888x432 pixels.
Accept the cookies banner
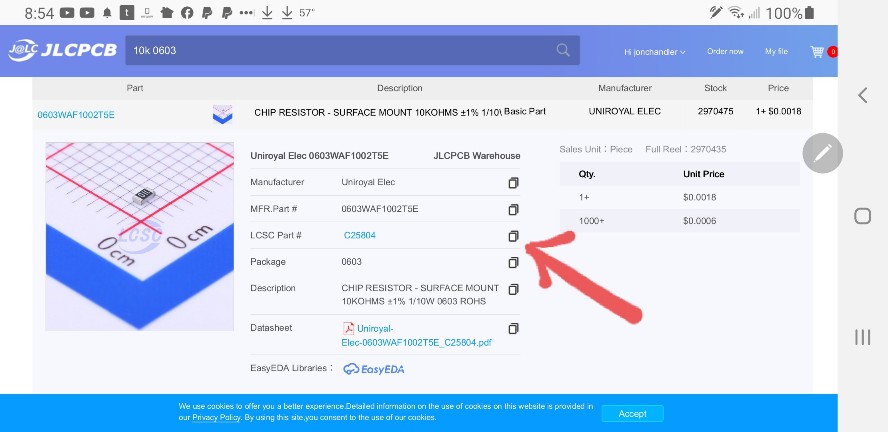pos(633,414)
